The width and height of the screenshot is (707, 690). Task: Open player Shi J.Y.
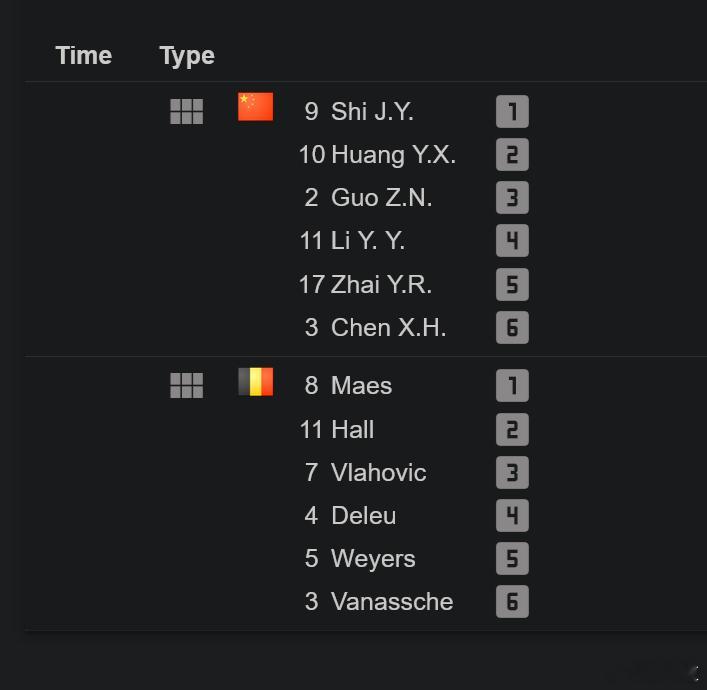coord(372,111)
